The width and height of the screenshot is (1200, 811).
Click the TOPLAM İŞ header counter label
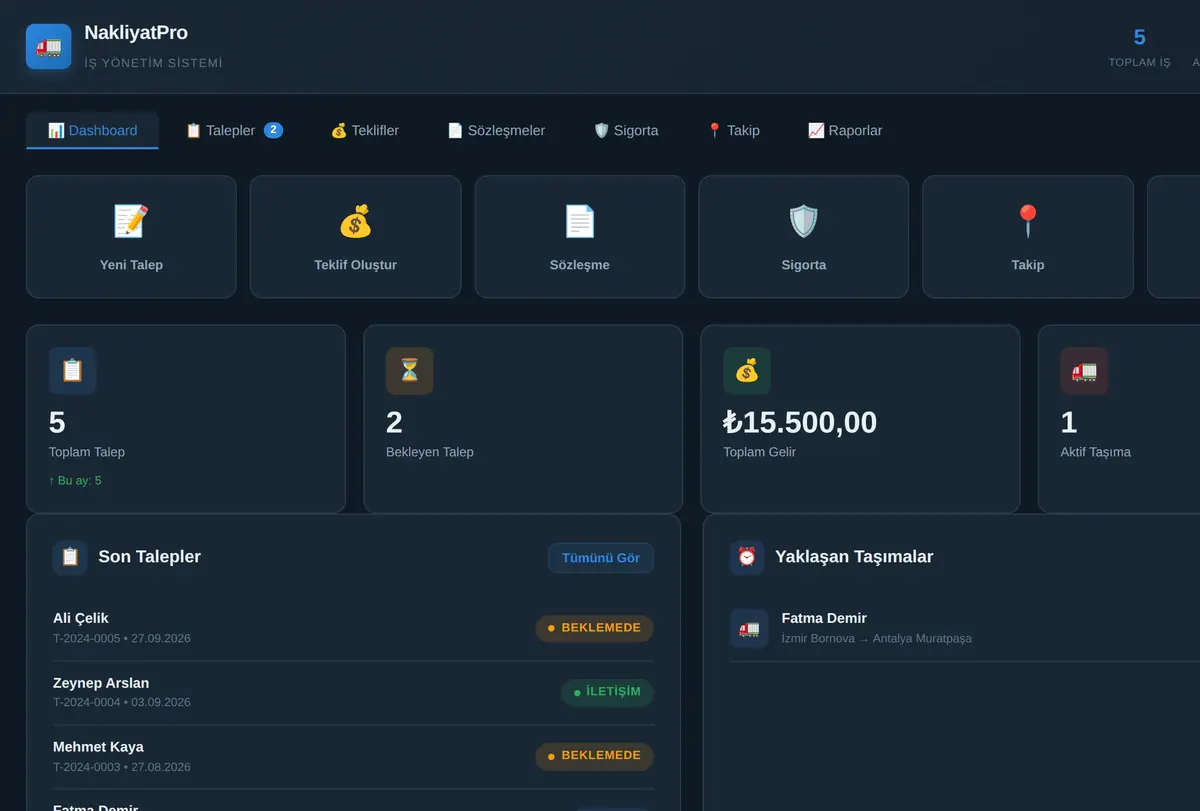[1139, 62]
